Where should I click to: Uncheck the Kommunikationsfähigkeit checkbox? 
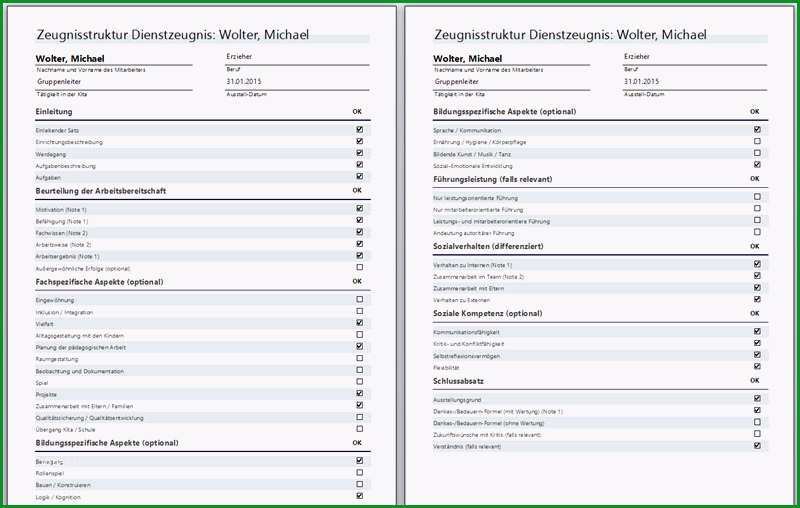[x=757, y=332]
